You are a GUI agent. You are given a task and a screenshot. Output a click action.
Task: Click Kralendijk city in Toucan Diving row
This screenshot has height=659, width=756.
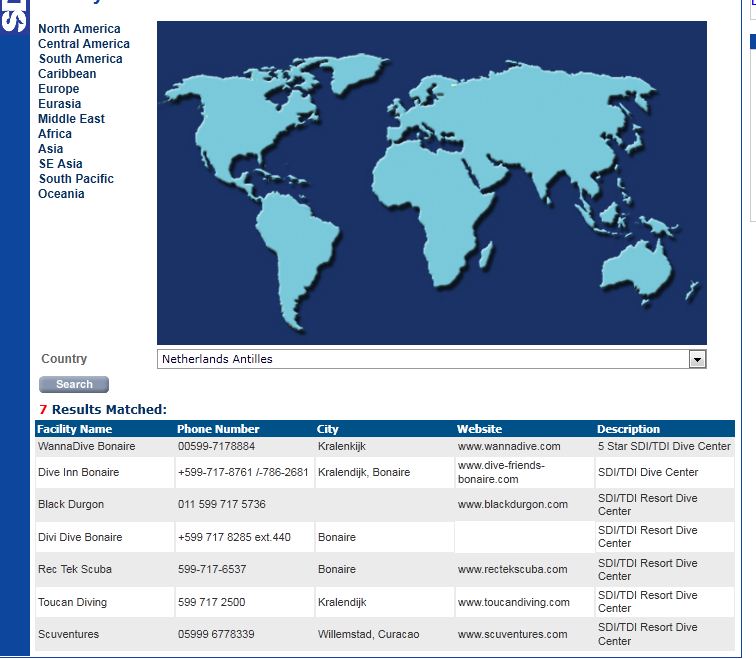(342, 602)
